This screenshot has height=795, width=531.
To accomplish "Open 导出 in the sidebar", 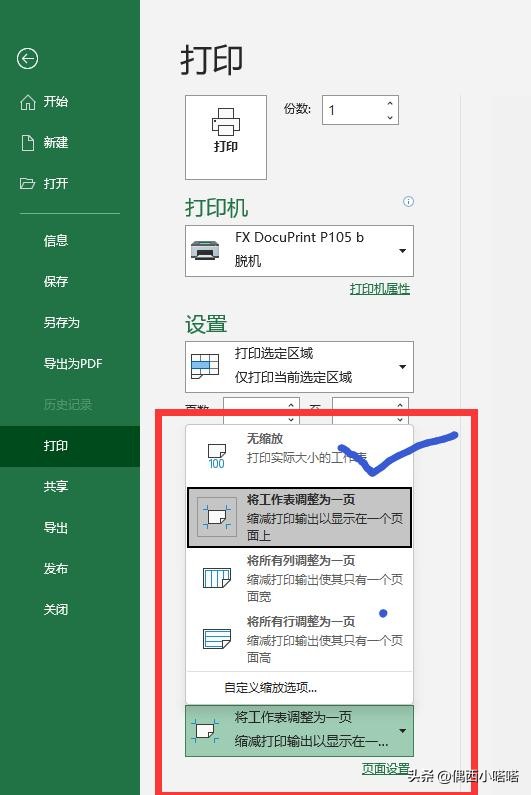I will pyautogui.click(x=70, y=528).
